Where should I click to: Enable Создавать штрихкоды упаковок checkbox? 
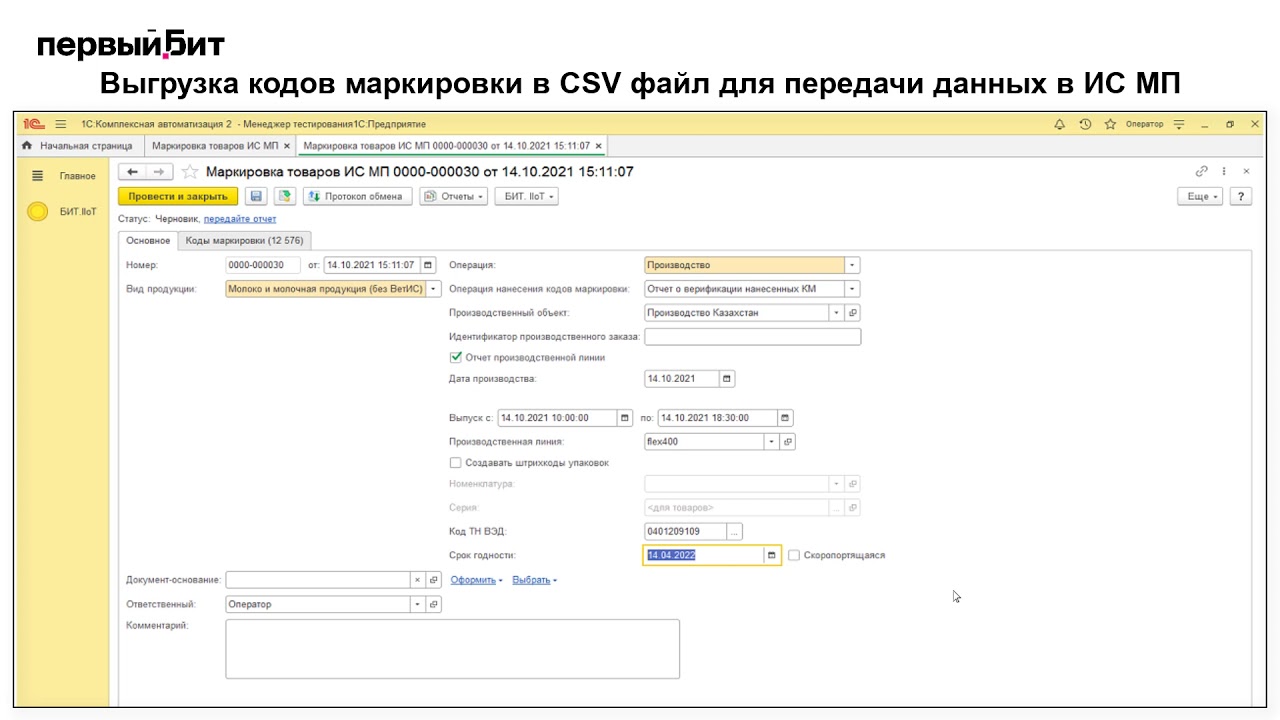456,463
